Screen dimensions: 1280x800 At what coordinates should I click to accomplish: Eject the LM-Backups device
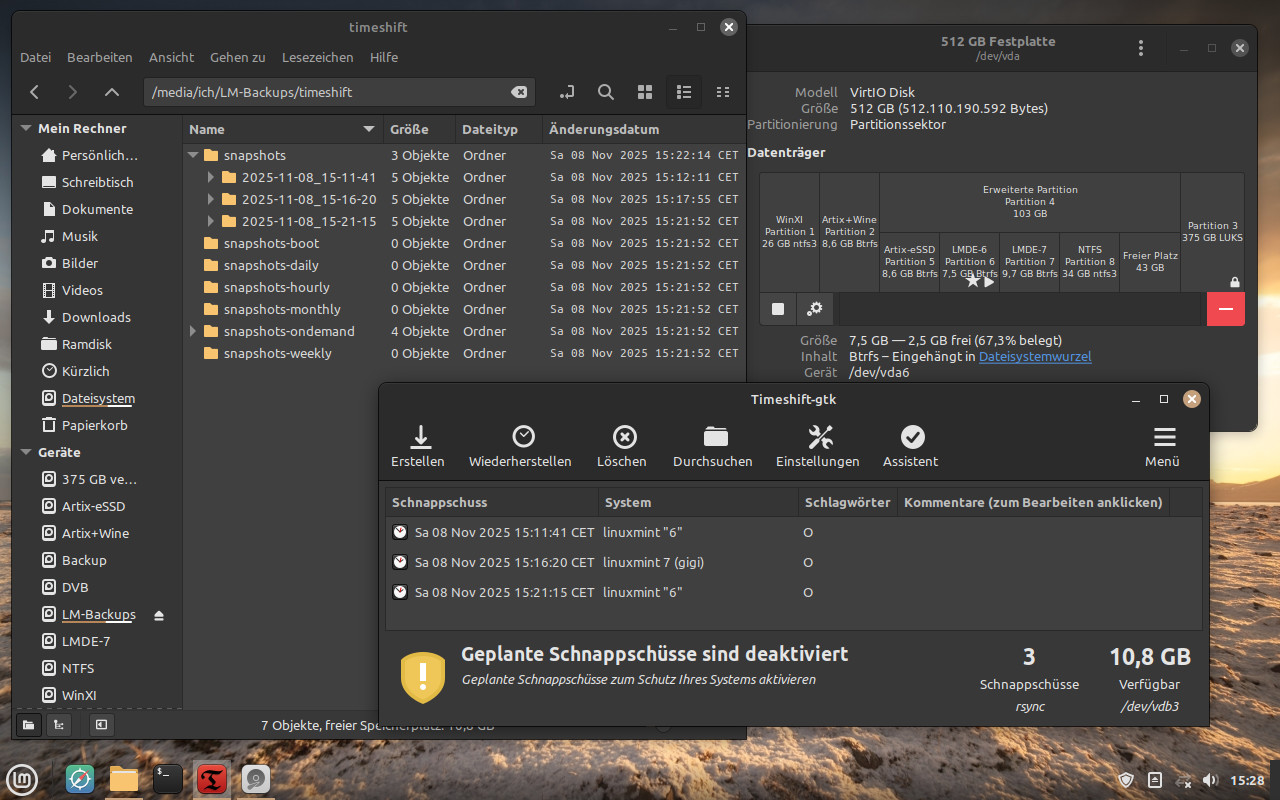click(x=159, y=615)
